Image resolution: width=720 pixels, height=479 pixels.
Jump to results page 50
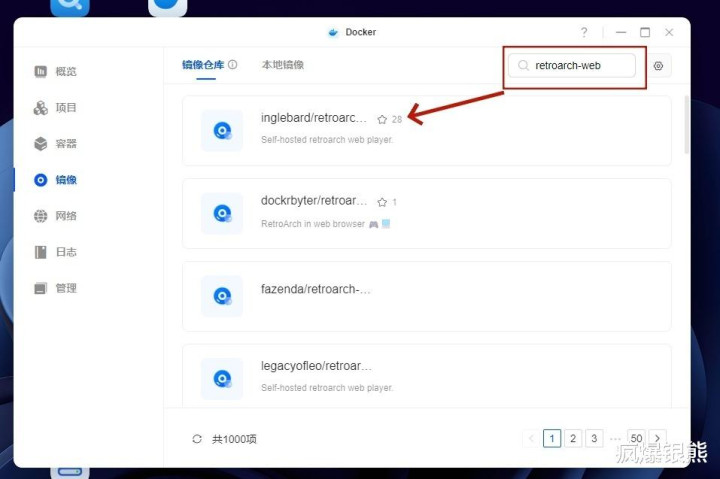coord(636,438)
